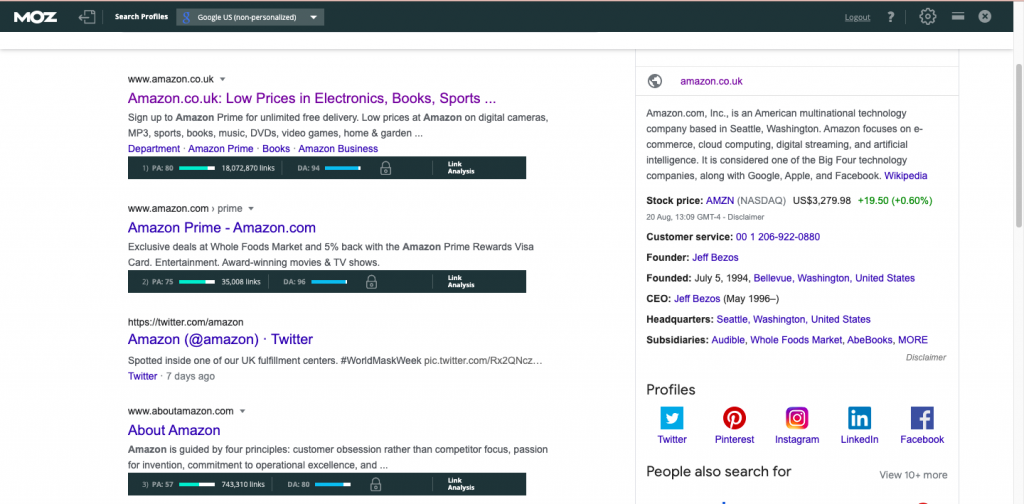Expand arrow next to www.aboutamazon.com
This screenshot has width=1024, height=504.
click(242, 411)
